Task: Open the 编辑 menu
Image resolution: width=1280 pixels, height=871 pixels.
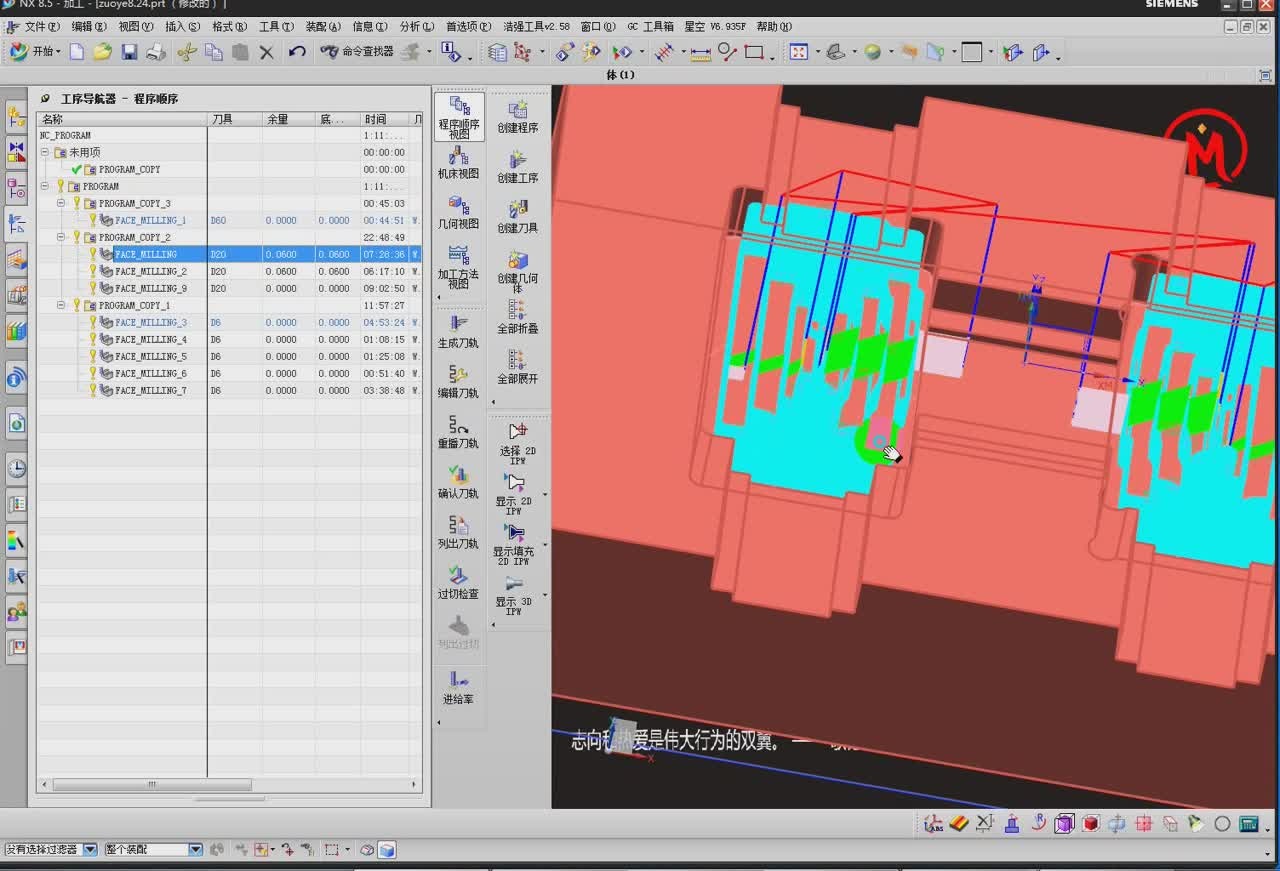Action: [89, 27]
